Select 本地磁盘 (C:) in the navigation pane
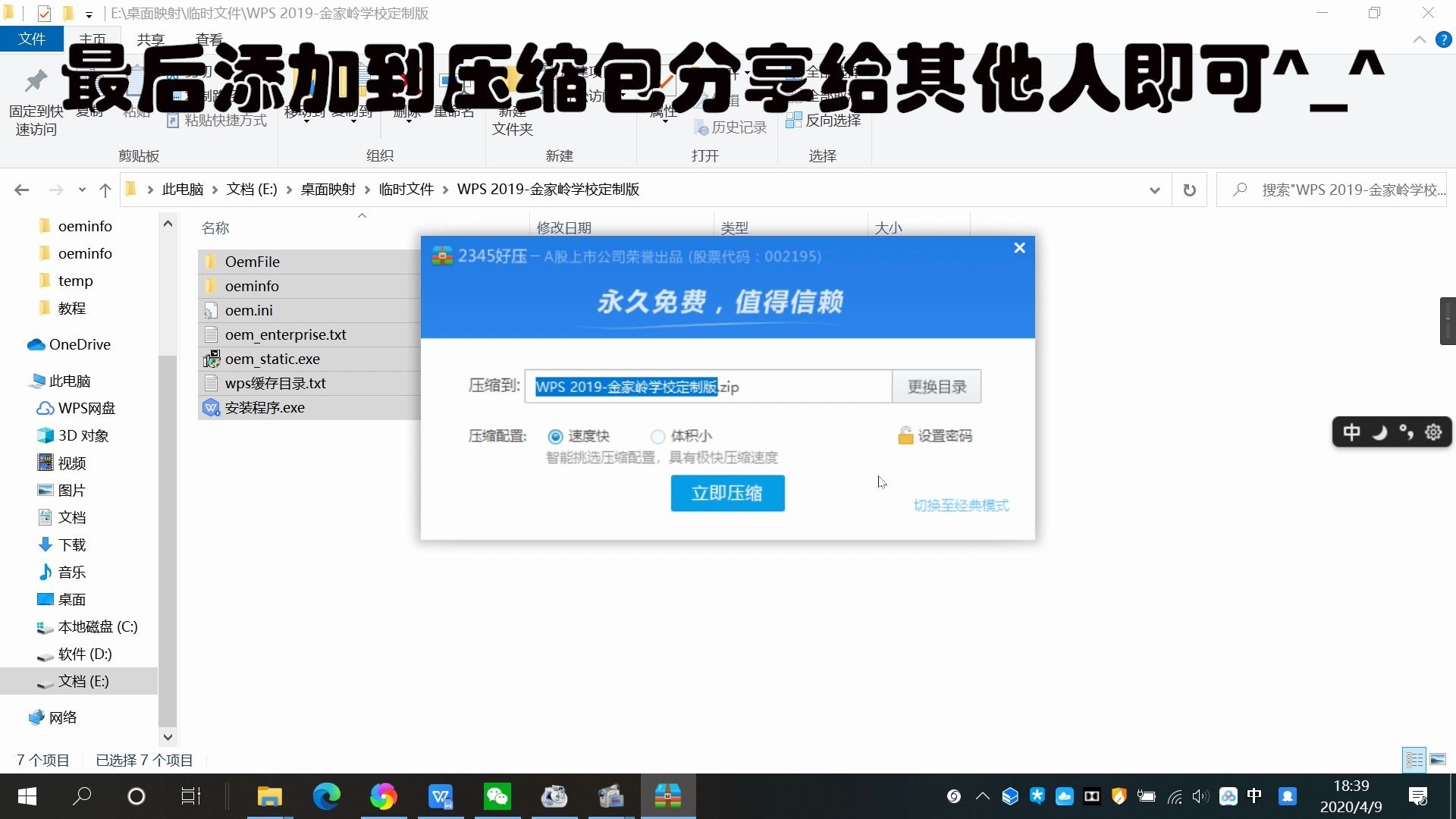This screenshot has height=819, width=1456. pyautogui.click(x=98, y=627)
